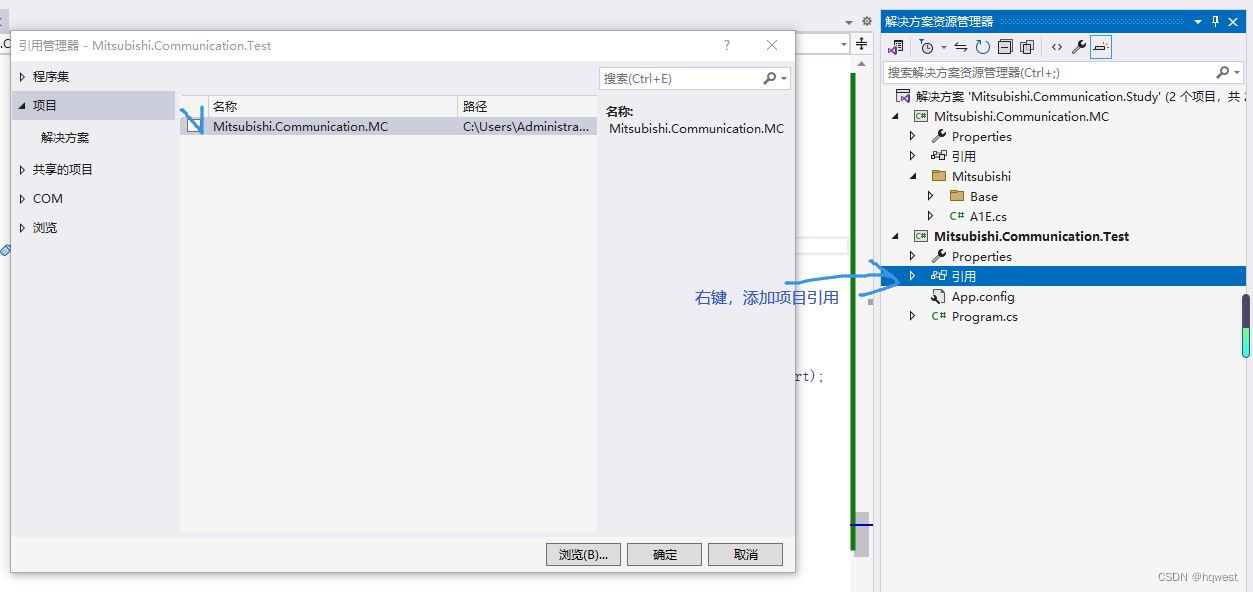Click the solution icon for Mitsubishi.Communication.Study
The image size is (1253, 592).
pos(903,96)
